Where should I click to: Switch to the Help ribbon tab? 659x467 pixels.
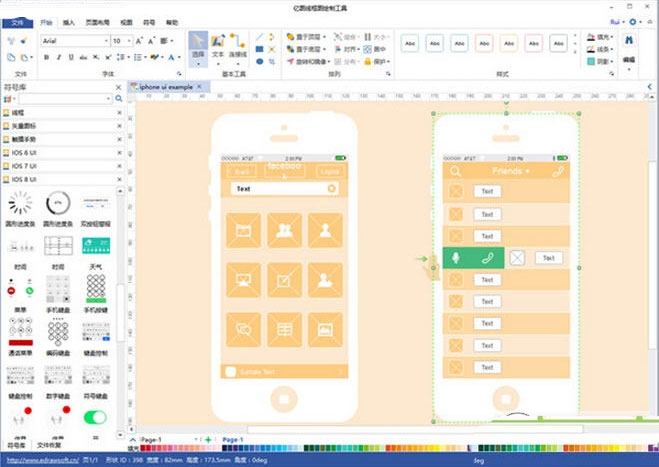point(172,23)
